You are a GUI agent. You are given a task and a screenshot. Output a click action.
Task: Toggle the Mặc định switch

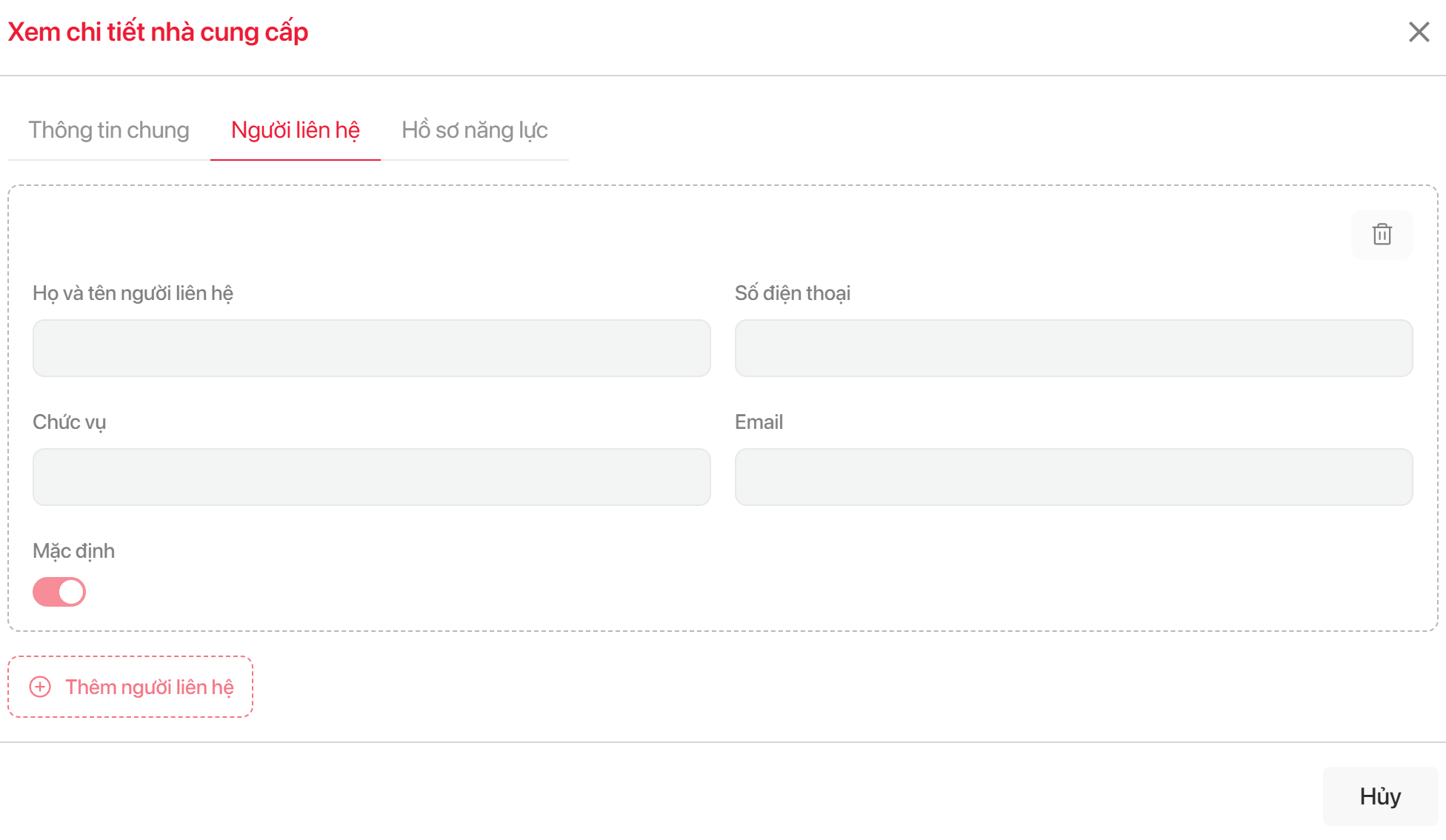(x=59, y=592)
